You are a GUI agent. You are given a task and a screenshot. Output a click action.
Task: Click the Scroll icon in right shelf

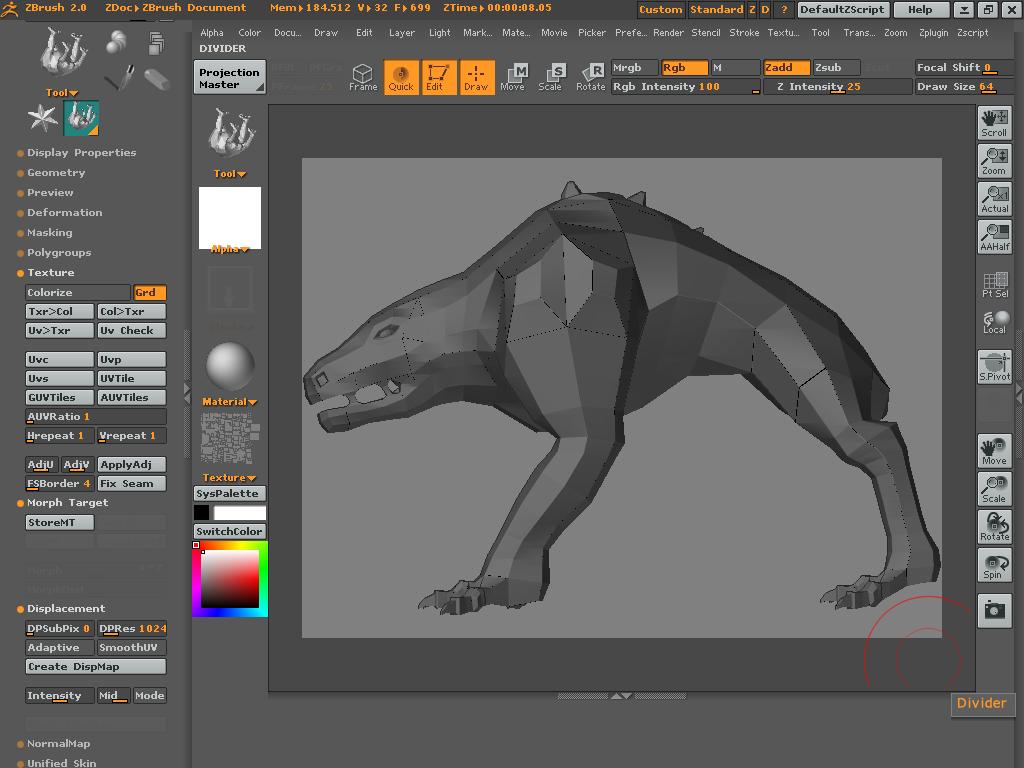tap(994, 123)
